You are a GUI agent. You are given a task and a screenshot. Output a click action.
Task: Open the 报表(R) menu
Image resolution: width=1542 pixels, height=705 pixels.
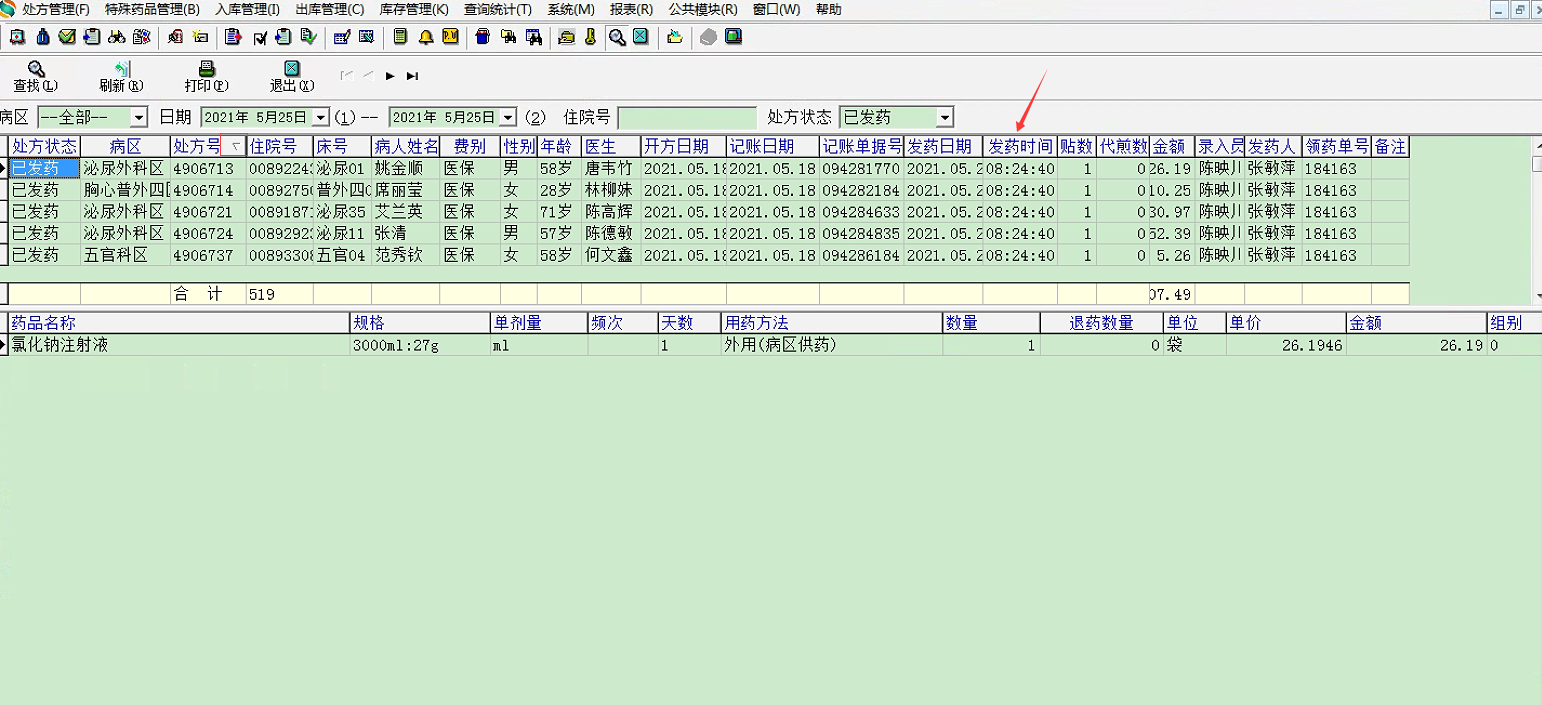click(631, 9)
